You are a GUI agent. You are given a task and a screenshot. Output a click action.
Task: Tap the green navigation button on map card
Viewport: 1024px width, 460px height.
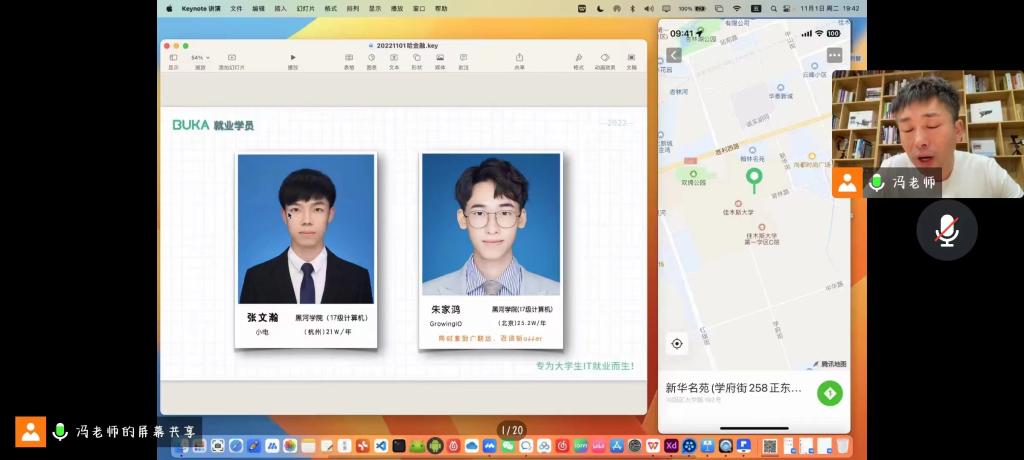click(829, 393)
